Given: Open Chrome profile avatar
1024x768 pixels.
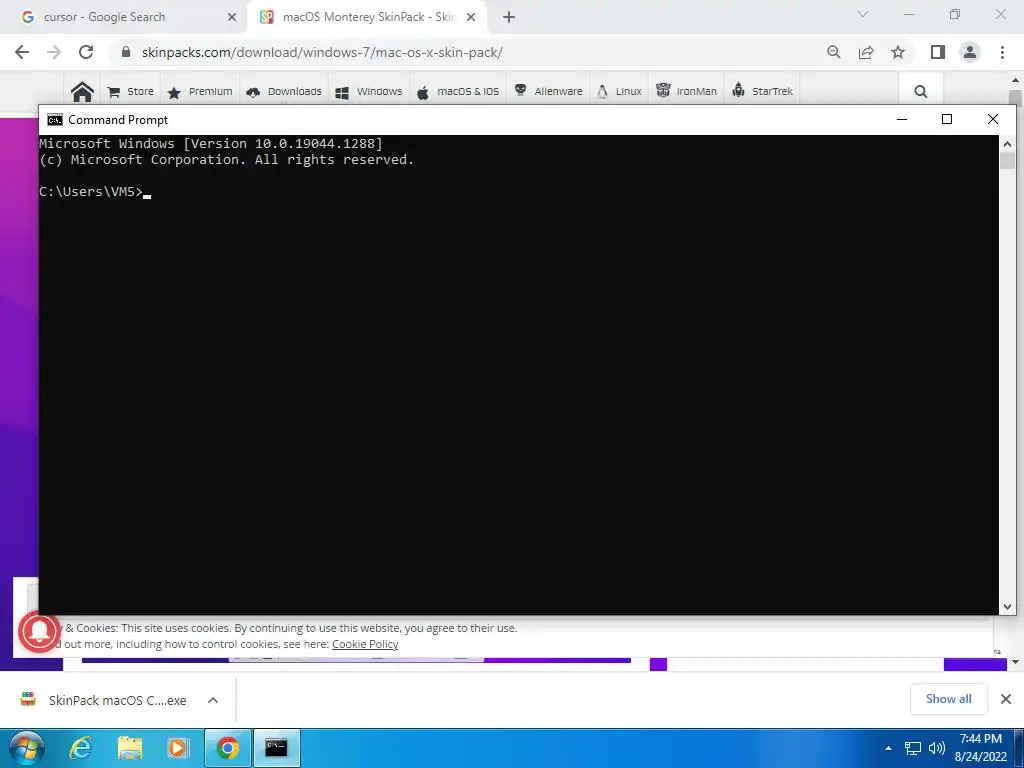Looking at the screenshot, I should coord(970,52).
